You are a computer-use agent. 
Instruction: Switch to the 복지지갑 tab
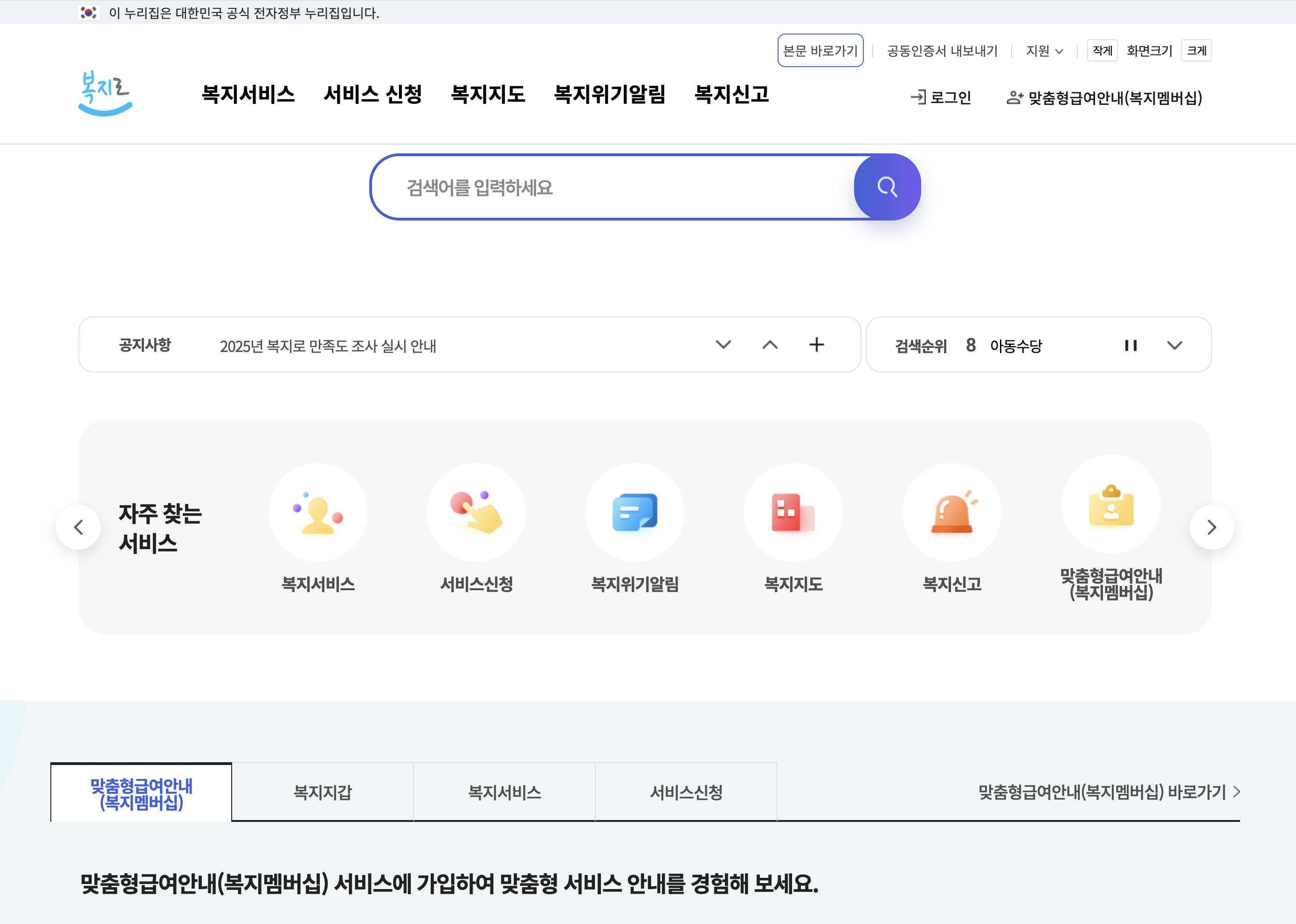pos(323,792)
